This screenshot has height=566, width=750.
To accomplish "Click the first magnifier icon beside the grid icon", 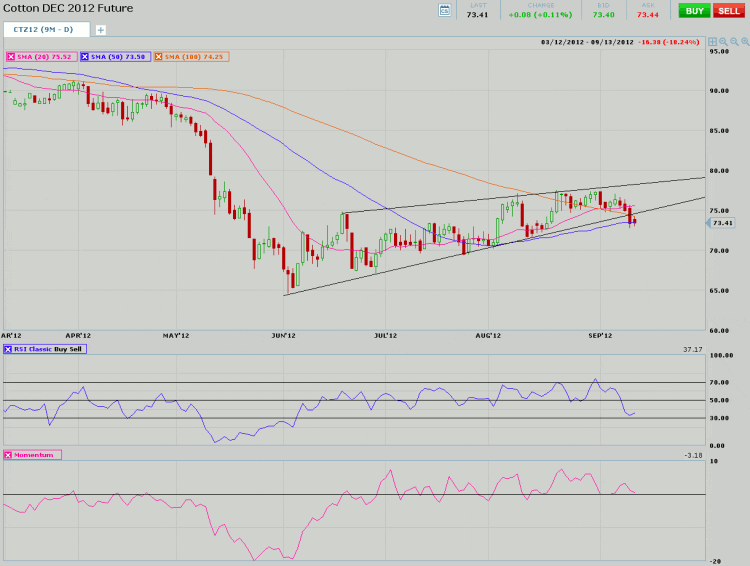I will (723, 42).
